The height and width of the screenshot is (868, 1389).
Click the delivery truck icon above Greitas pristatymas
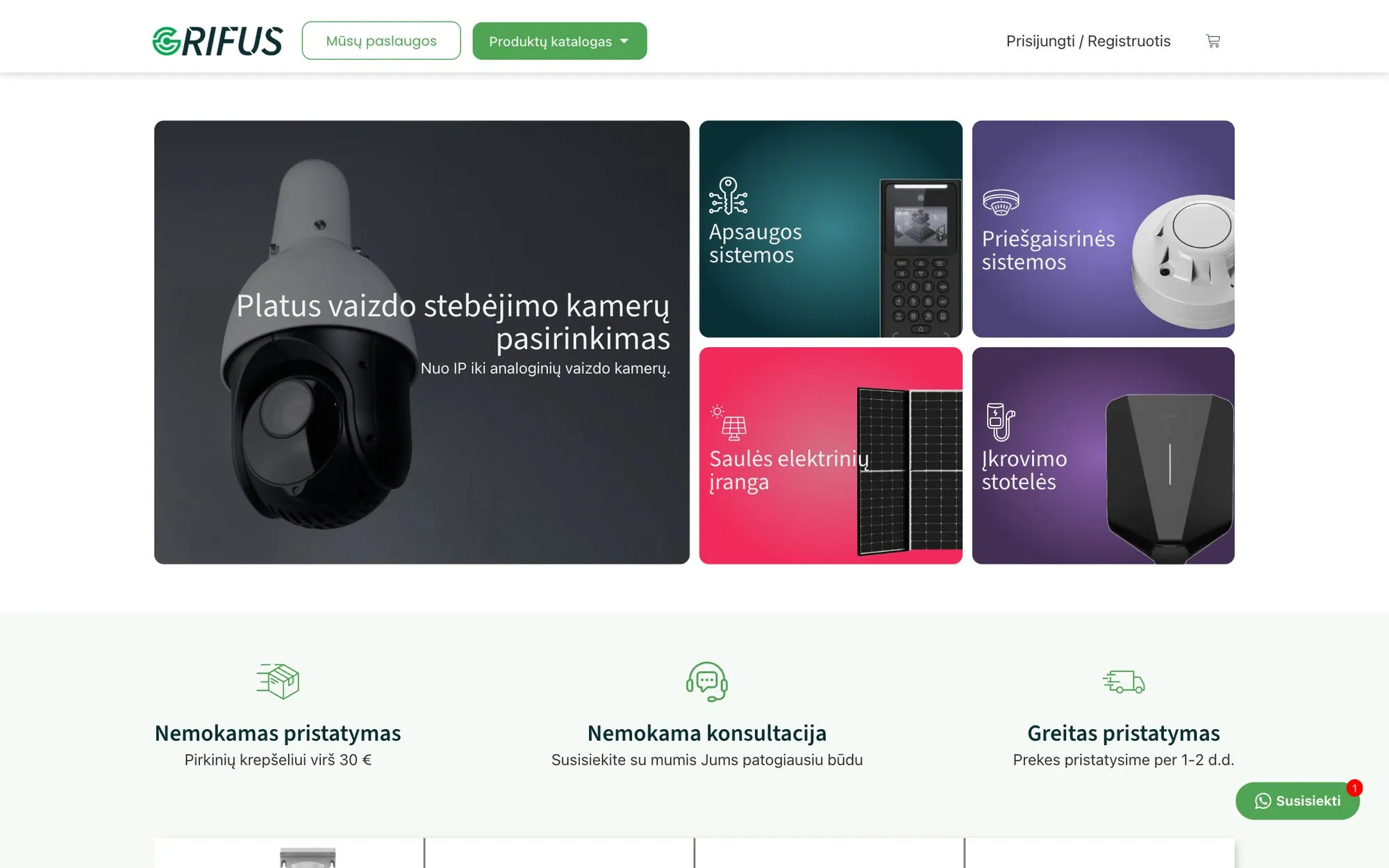pyautogui.click(x=1124, y=681)
